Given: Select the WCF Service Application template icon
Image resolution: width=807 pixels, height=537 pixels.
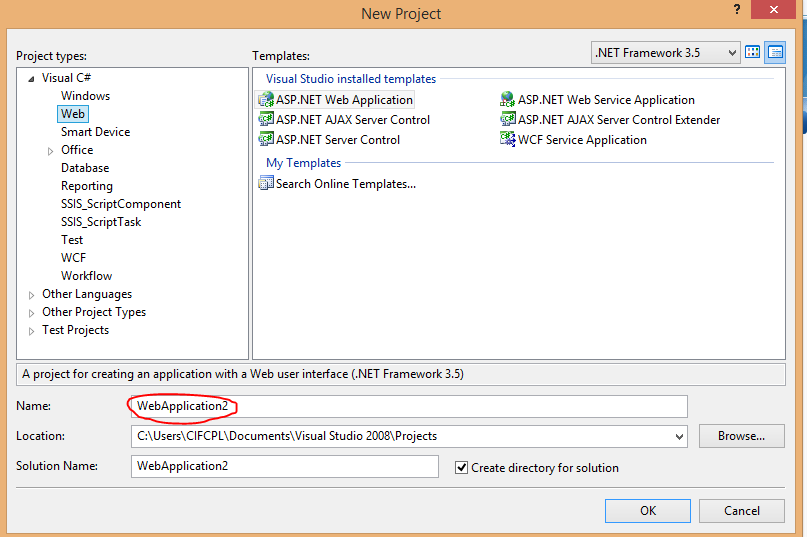Looking at the screenshot, I should (508, 140).
